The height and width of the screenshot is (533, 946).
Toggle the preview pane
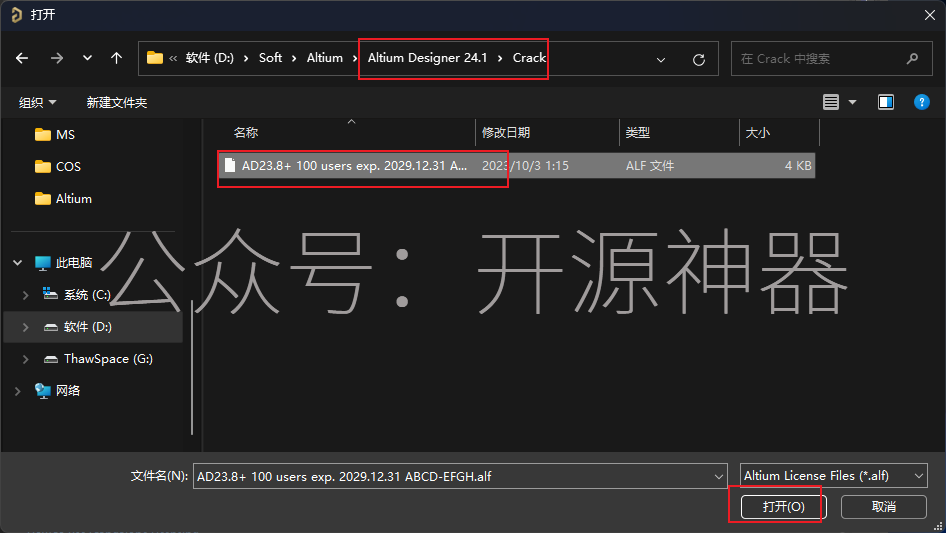pos(886,102)
